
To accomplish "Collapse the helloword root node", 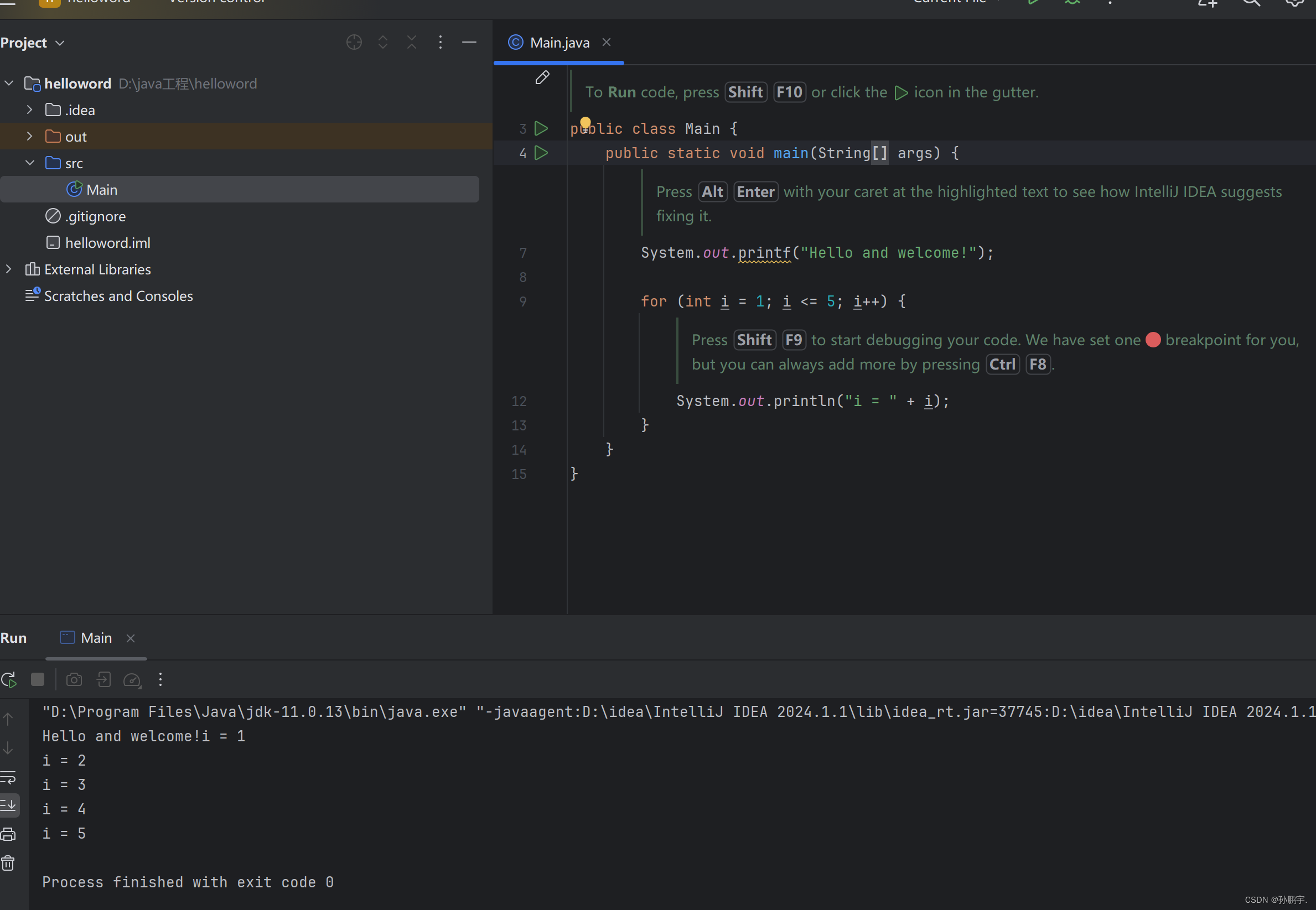I will click(x=9, y=83).
